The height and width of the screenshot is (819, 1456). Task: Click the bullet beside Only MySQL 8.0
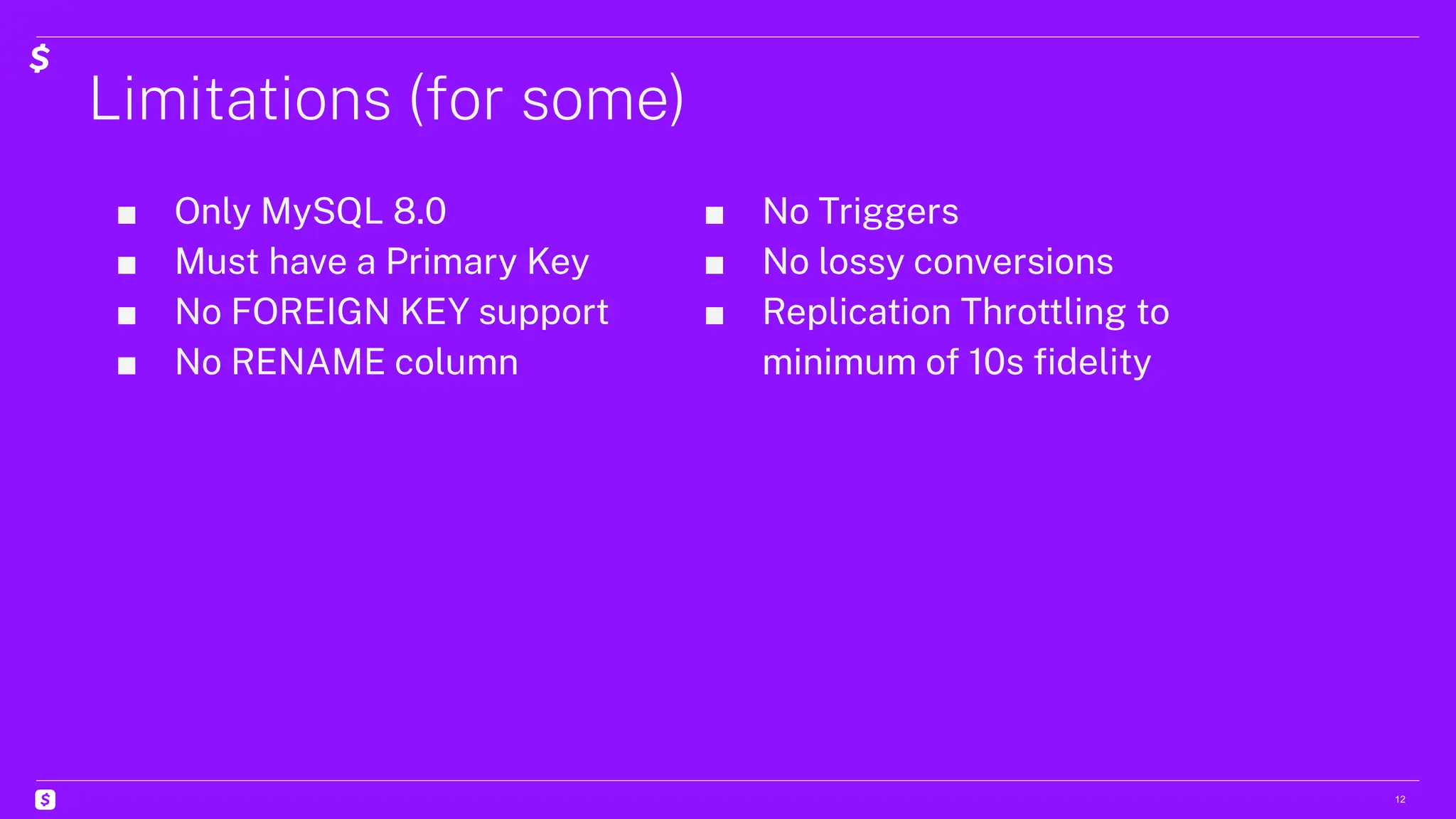pyautogui.click(x=127, y=215)
